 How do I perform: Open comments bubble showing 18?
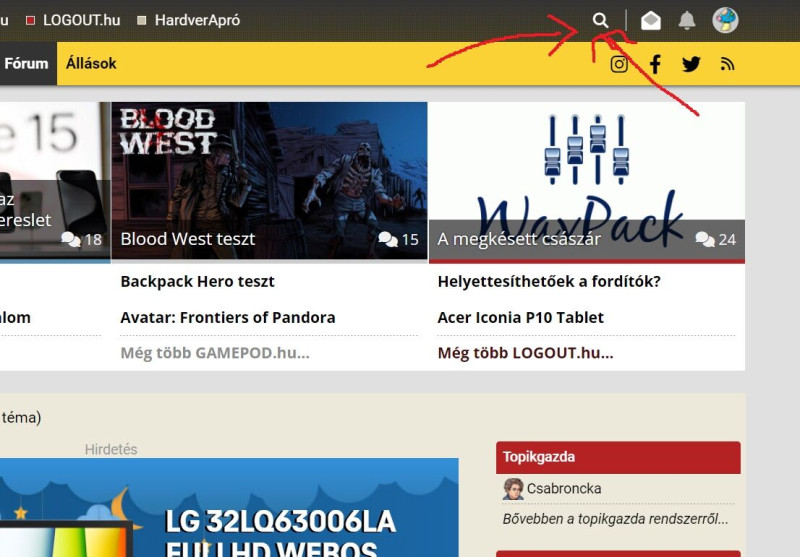pyautogui.click(x=71, y=239)
